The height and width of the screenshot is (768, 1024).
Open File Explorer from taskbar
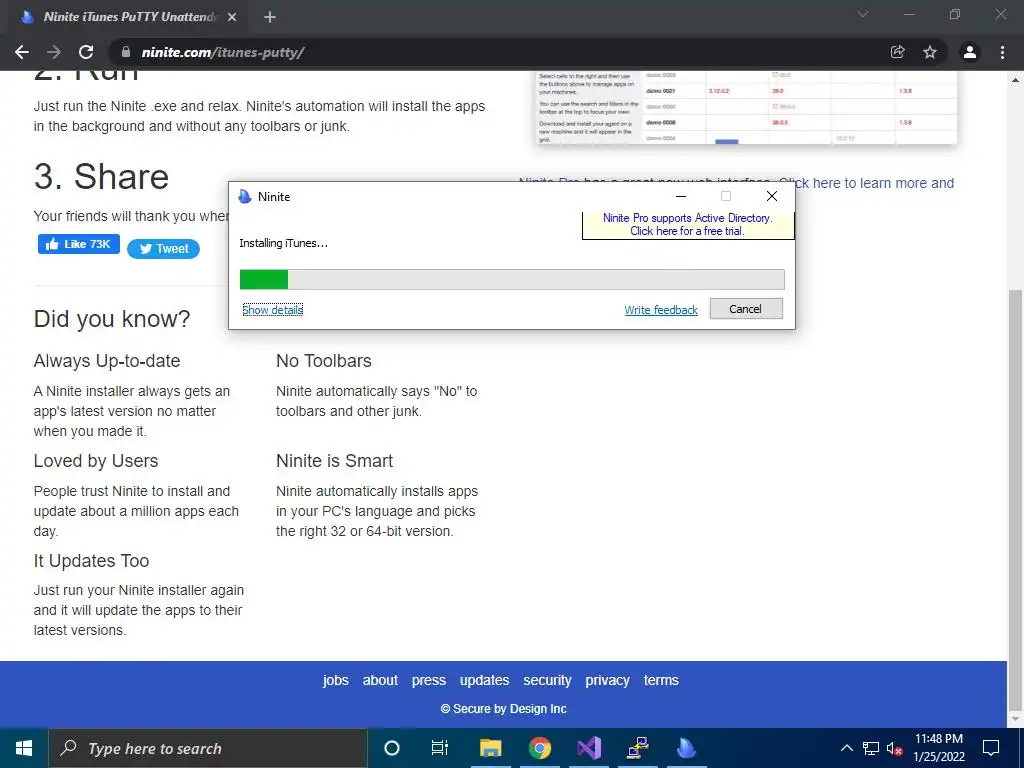point(490,748)
